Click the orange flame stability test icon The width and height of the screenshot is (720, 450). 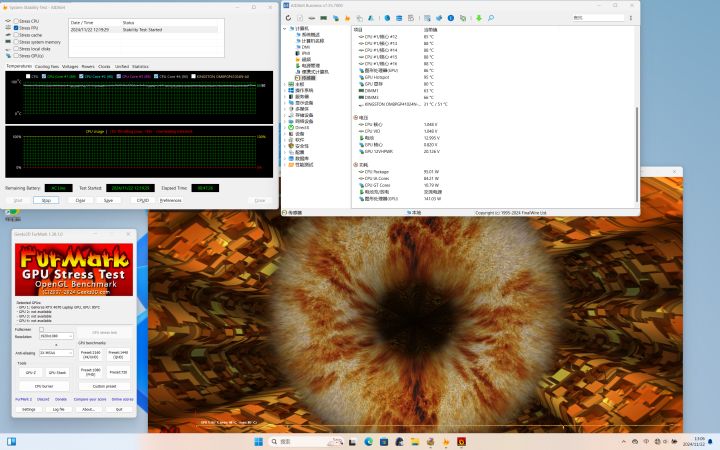coord(347,18)
